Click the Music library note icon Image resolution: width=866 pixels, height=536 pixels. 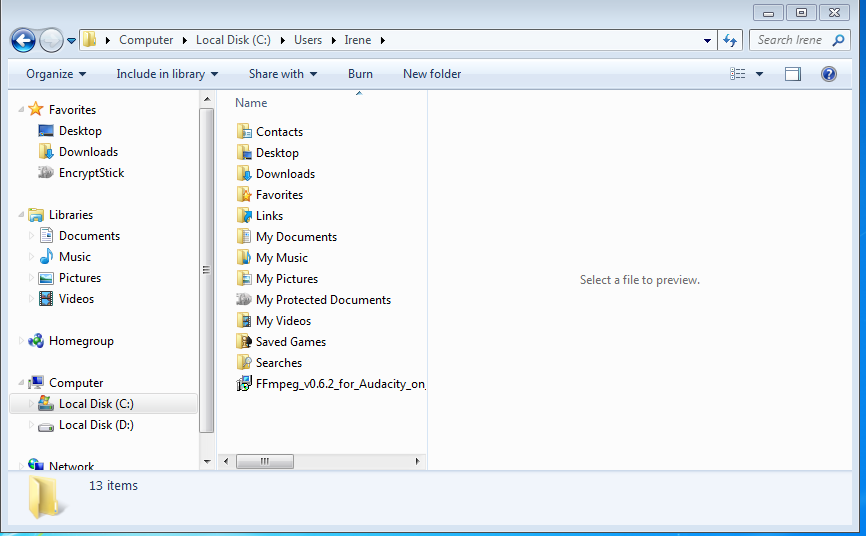tap(46, 256)
